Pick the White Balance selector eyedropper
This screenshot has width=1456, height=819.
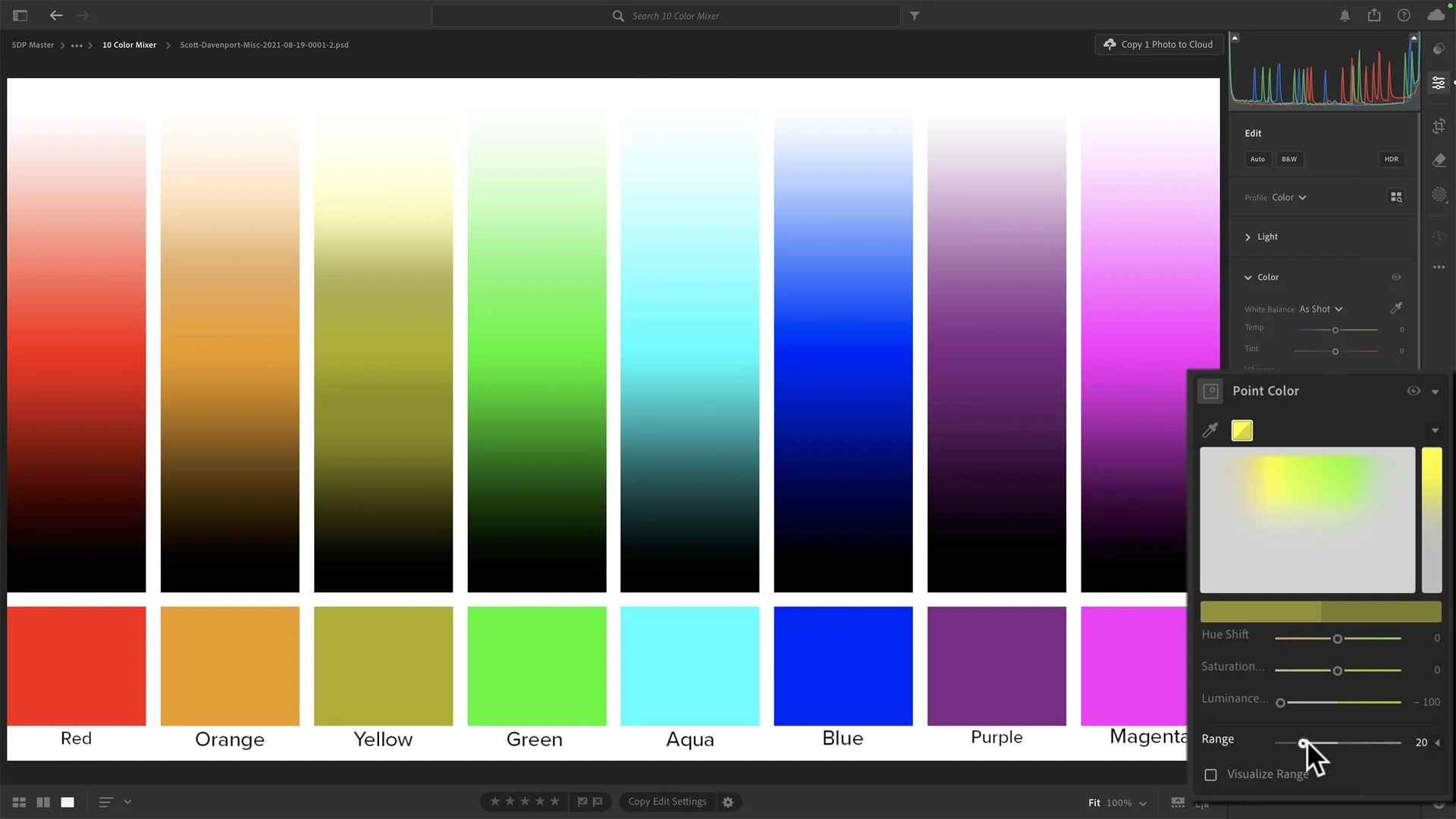point(1396,308)
